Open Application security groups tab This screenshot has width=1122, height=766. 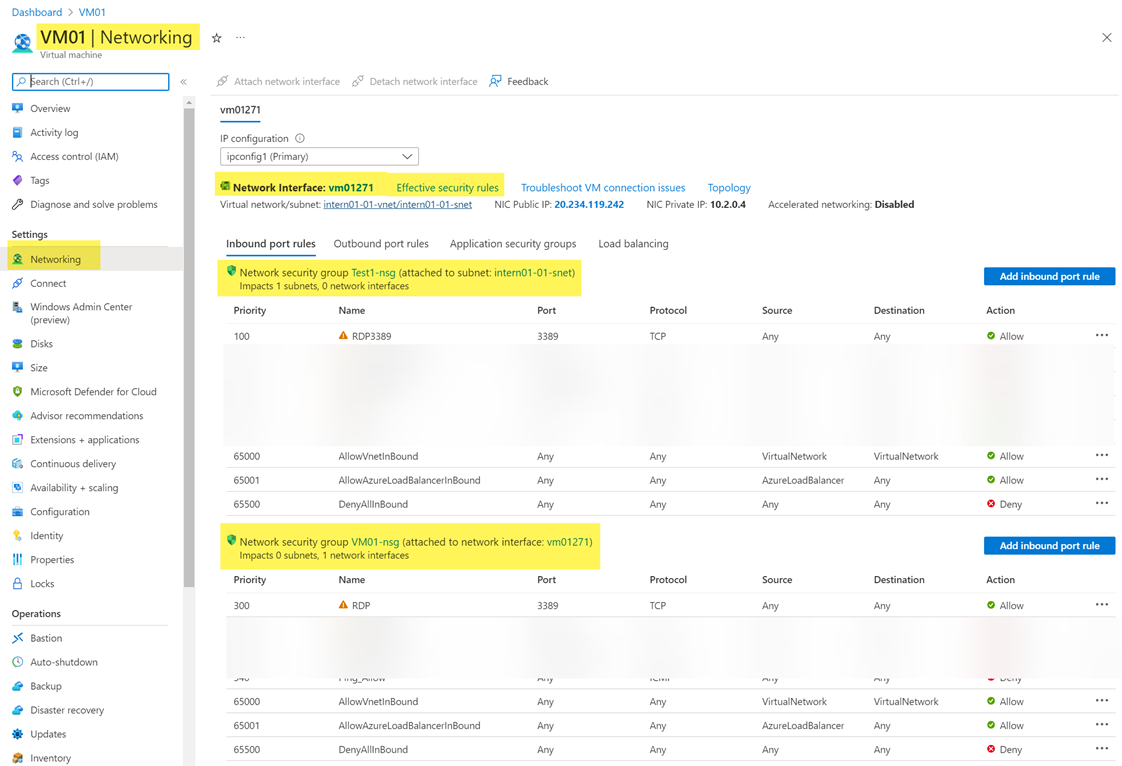tap(512, 243)
